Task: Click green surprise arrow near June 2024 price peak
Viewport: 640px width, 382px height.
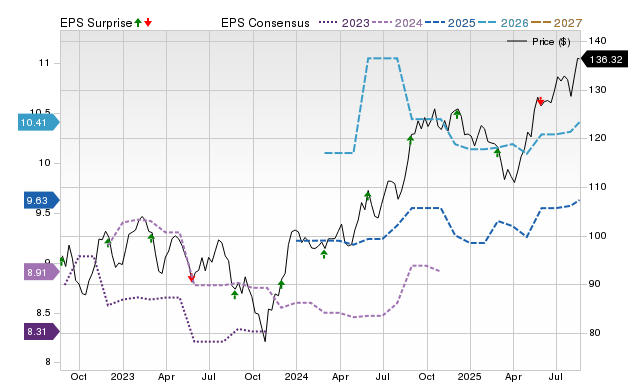Action: [x=368, y=195]
